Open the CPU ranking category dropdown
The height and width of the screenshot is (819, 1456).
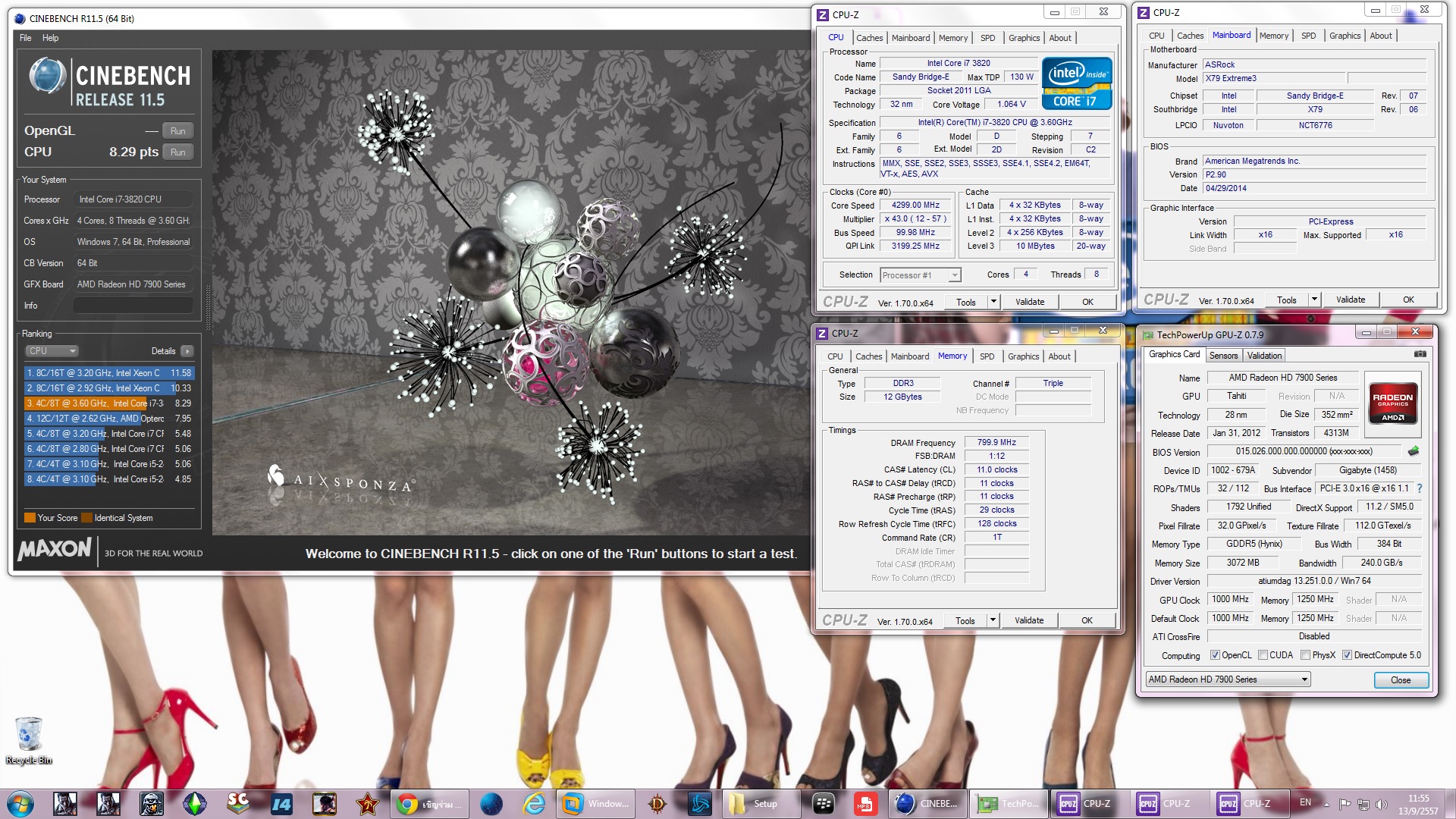(x=52, y=351)
